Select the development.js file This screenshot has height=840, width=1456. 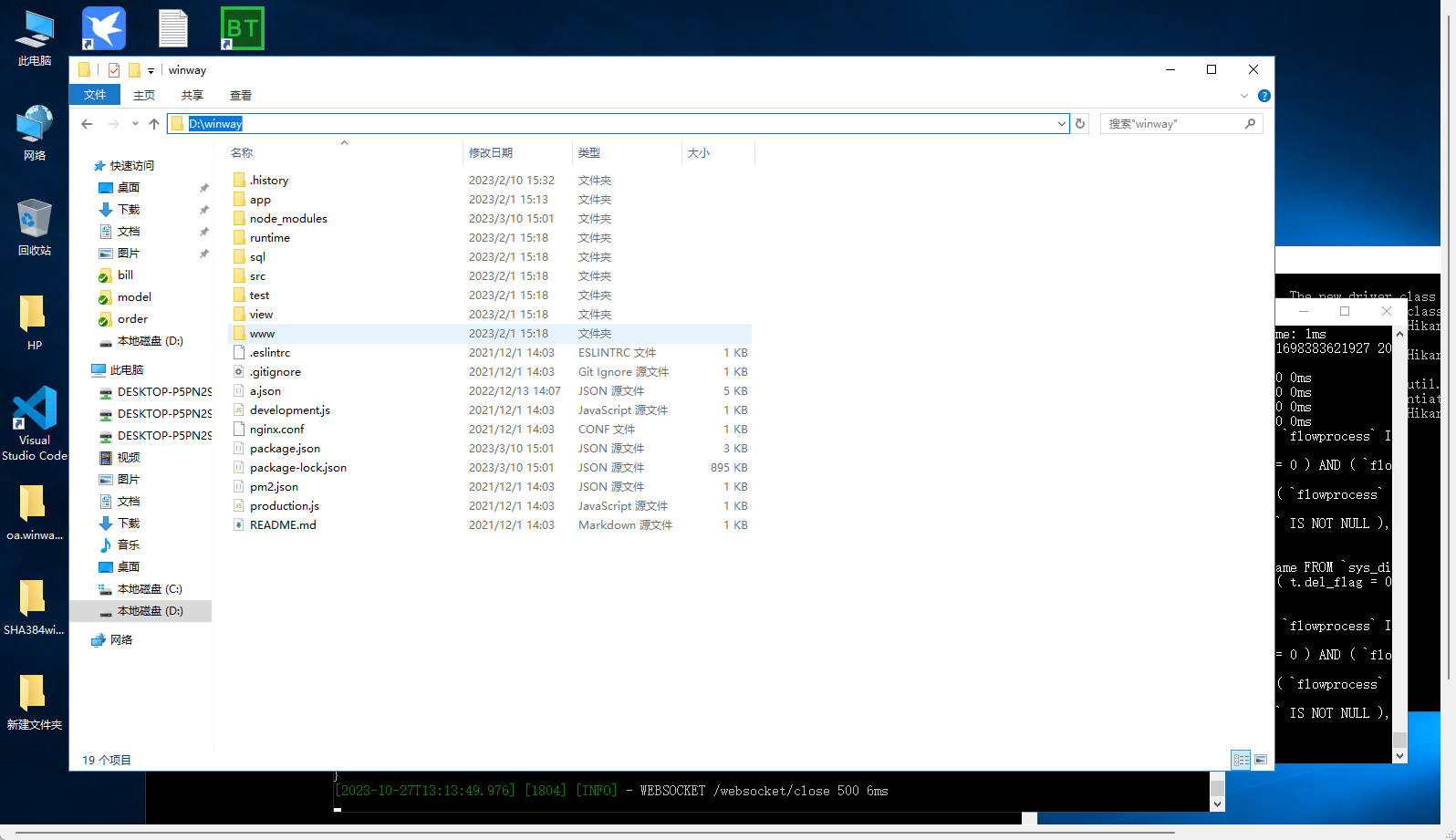coord(289,410)
